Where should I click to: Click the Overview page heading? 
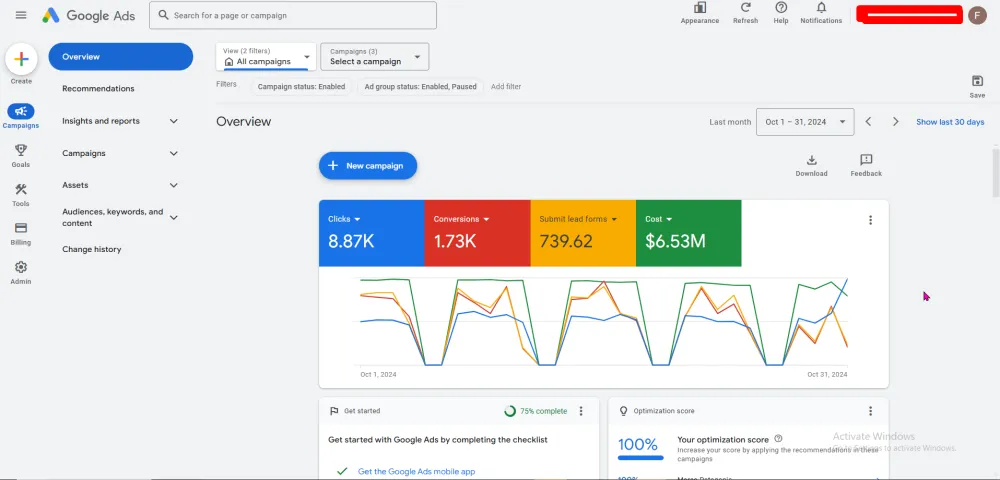click(244, 122)
